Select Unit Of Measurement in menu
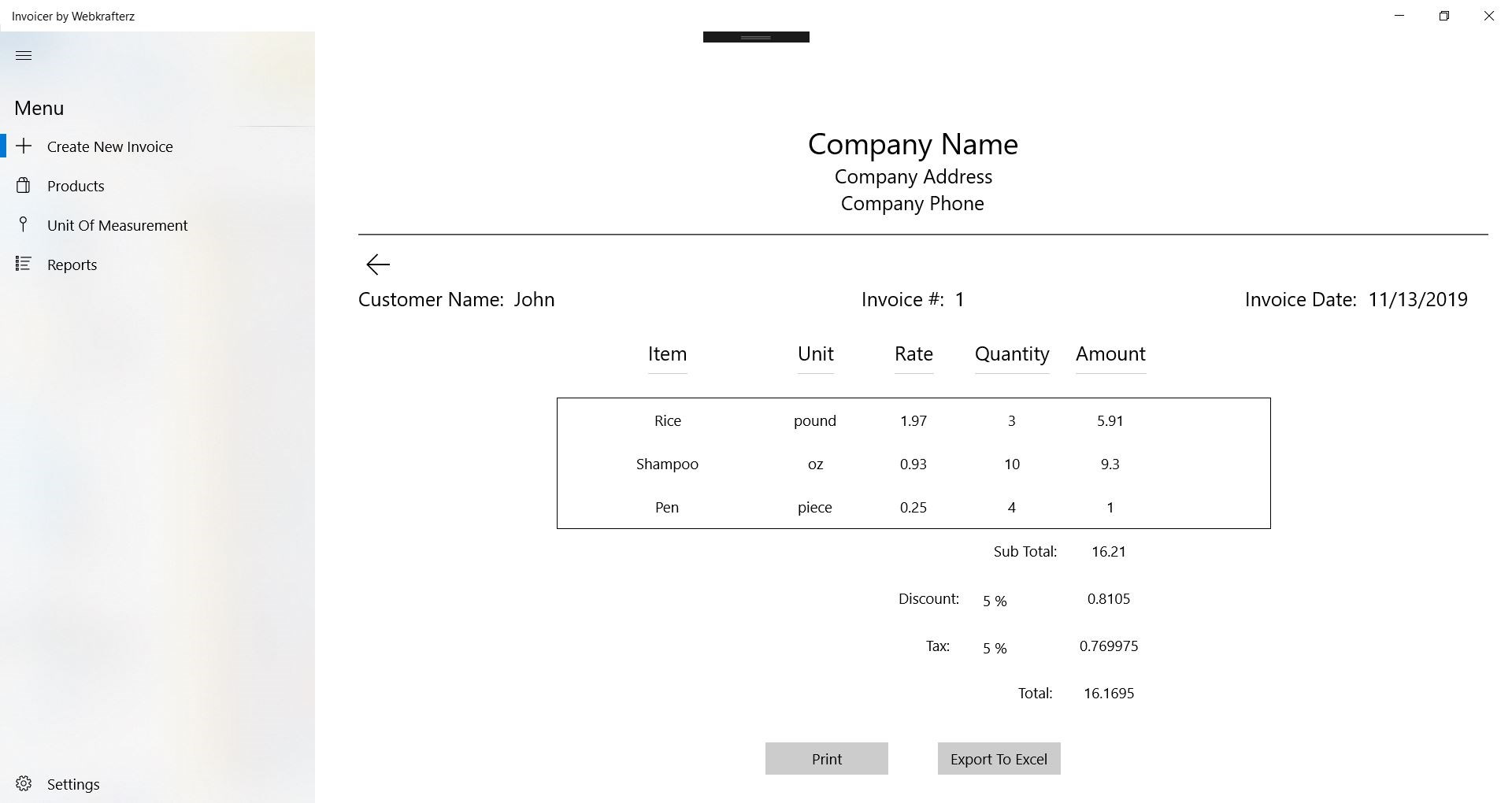This screenshot has height=803, width=1512. [117, 226]
